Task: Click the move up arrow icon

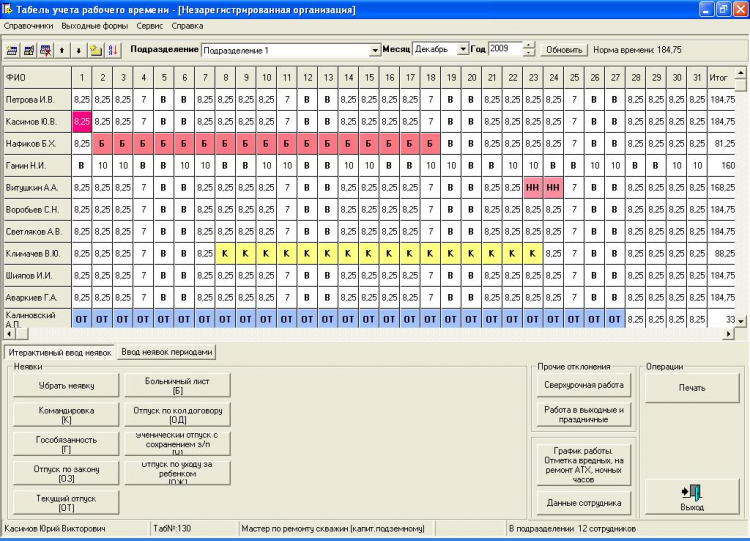Action: click(62, 49)
